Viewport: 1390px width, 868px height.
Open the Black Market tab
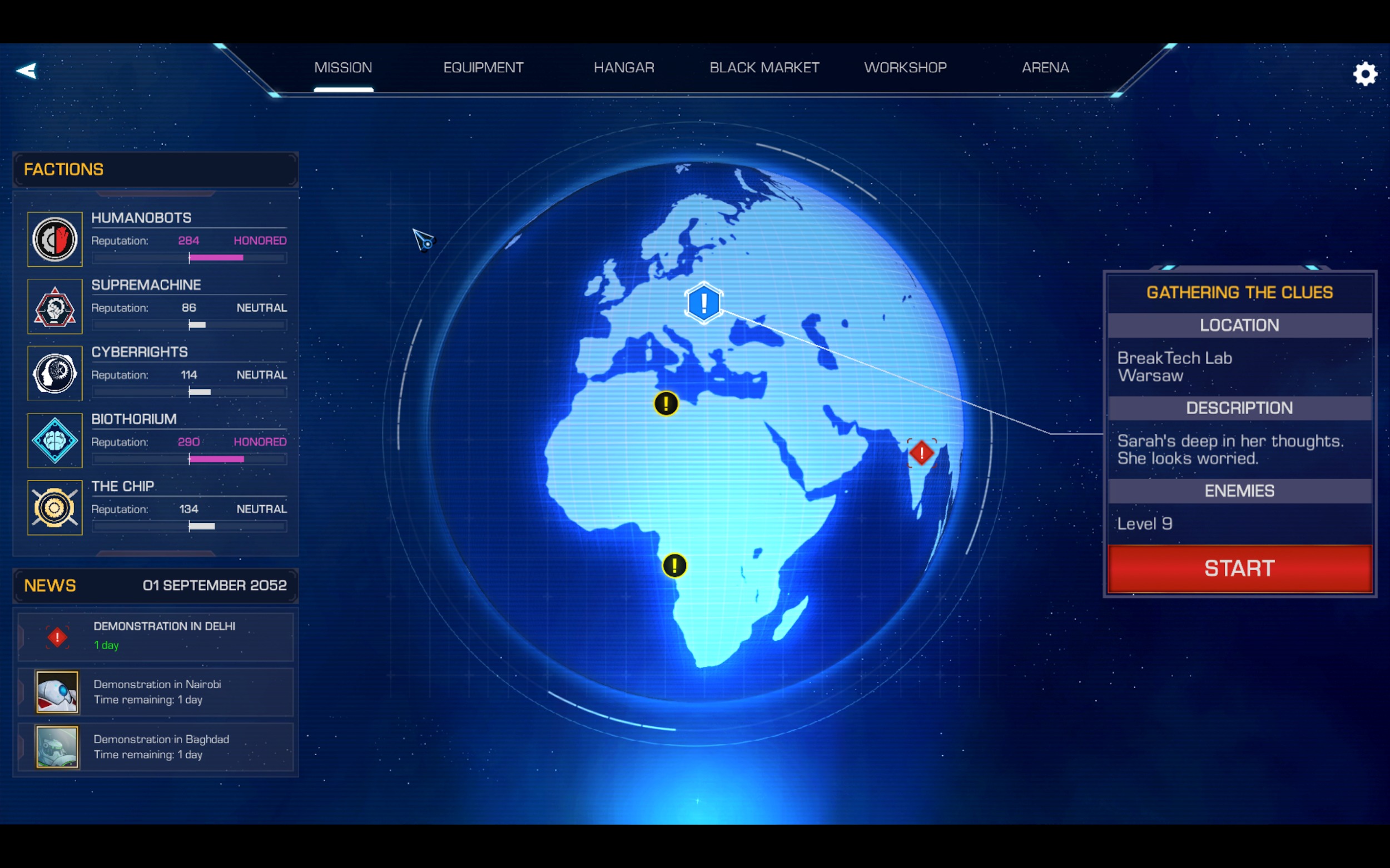click(765, 68)
